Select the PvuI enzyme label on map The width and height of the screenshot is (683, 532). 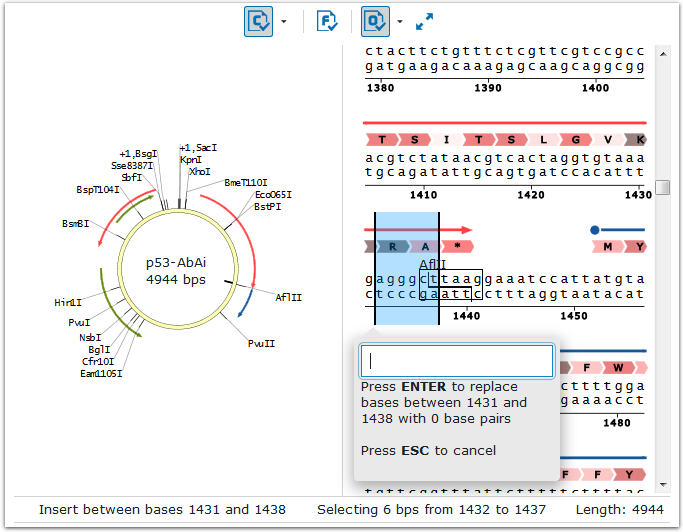click(79, 322)
